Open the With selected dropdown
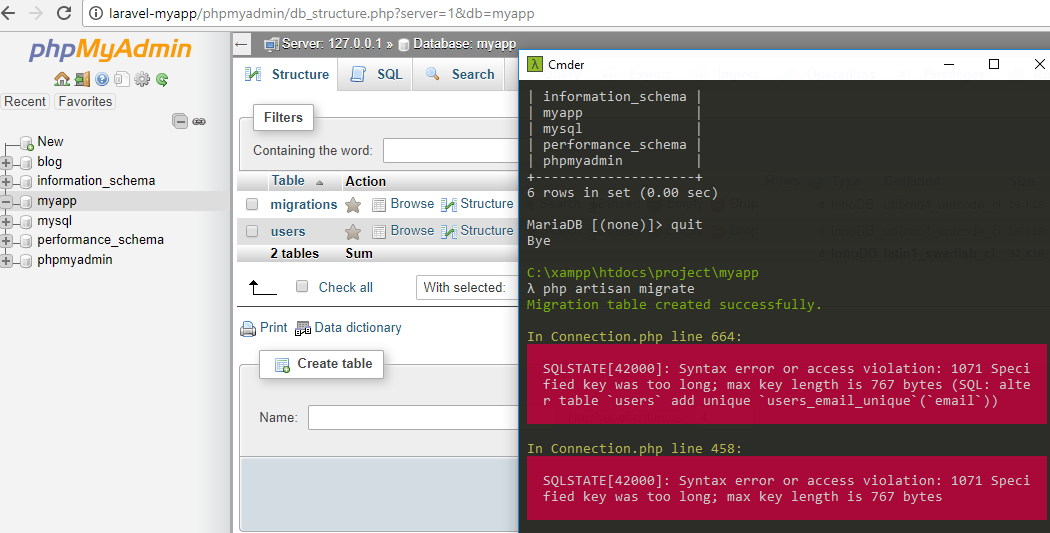 pyautogui.click(x=467, y=287)
